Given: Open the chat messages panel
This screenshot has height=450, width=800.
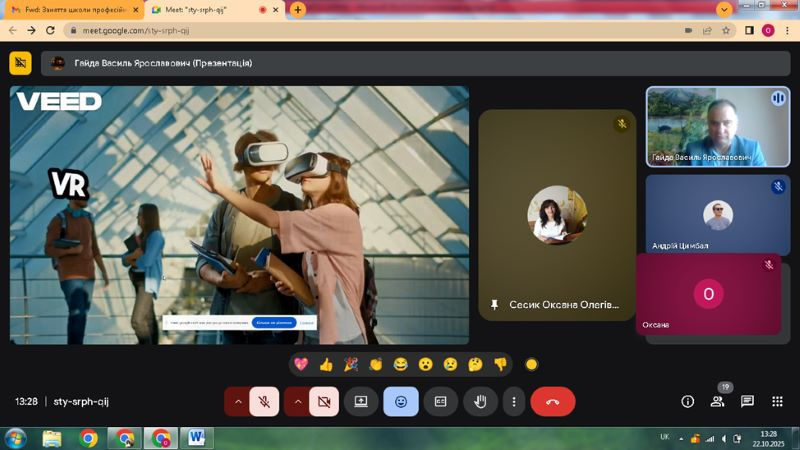Looking at the screenshot, I should coord(747,401).
